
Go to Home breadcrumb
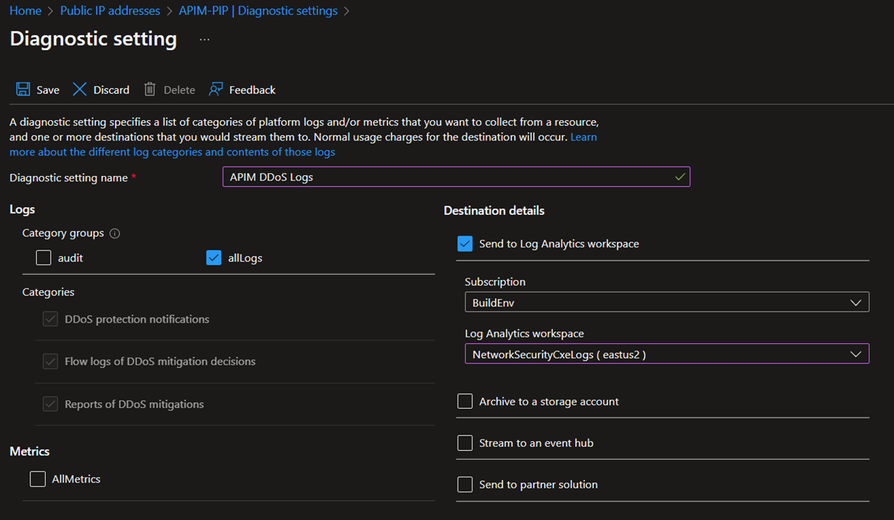(25, 11)
